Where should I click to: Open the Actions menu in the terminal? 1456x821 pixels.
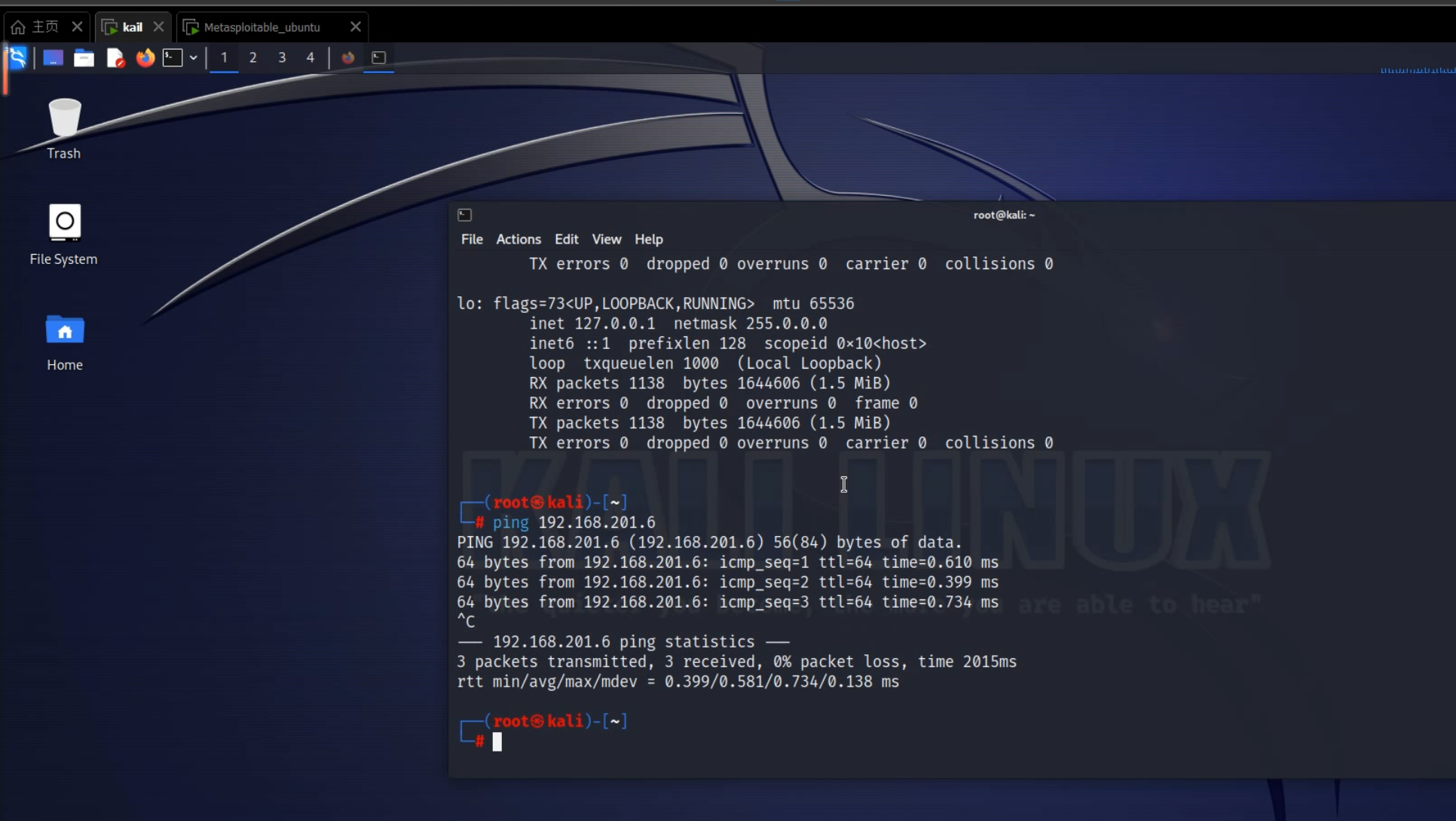pos(518,239)
